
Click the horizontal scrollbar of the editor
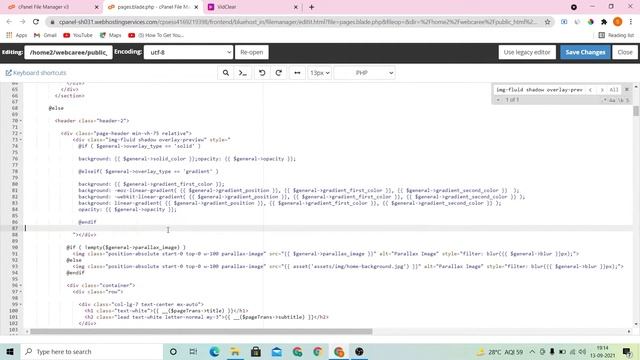click(201, 331)
